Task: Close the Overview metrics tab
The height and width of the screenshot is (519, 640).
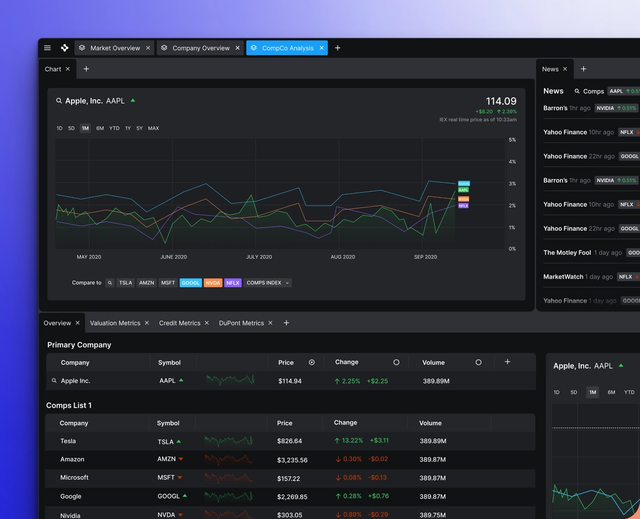Action: (78, 323)
